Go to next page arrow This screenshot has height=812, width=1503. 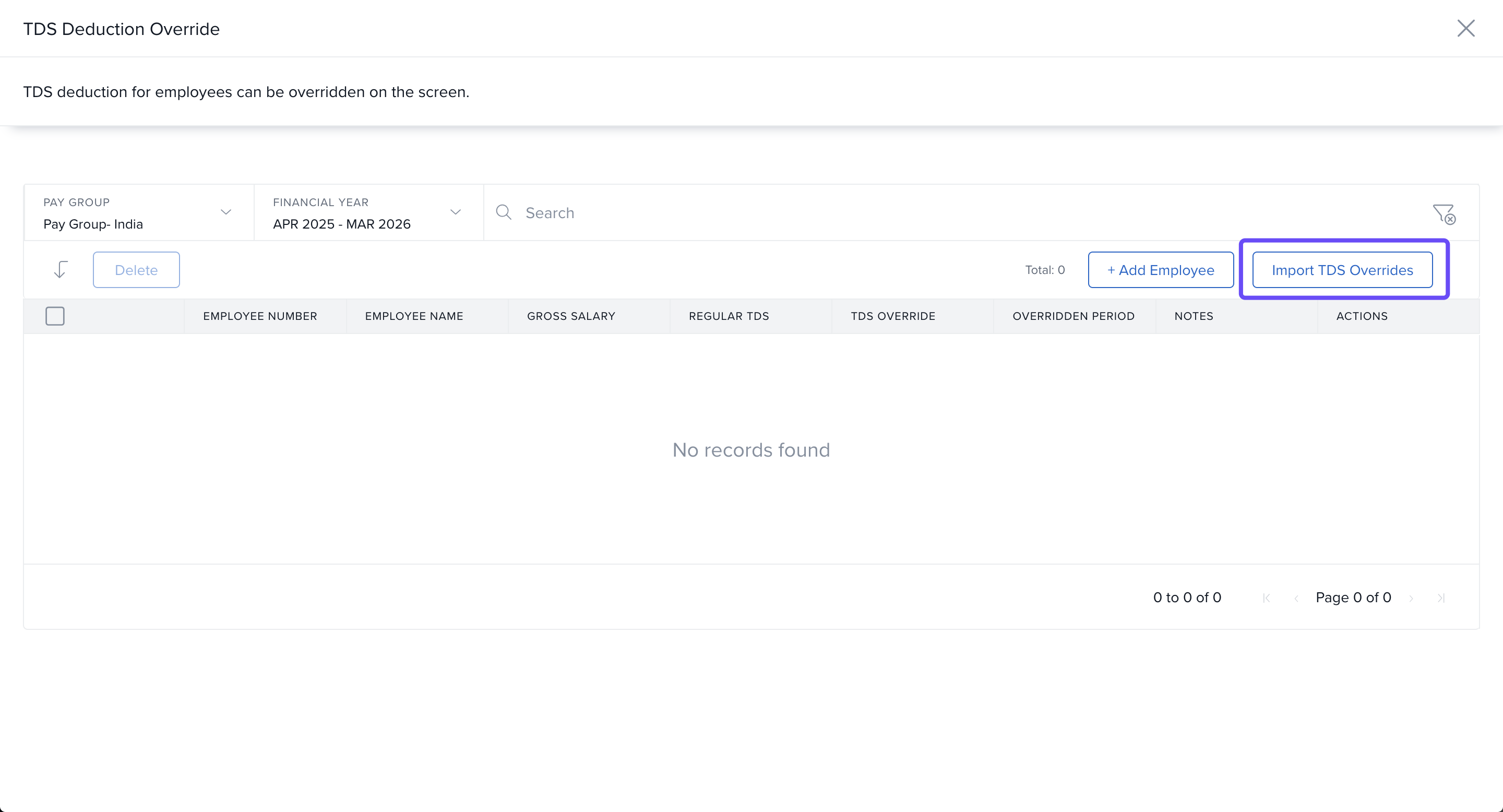click(x=1411, y=598)
